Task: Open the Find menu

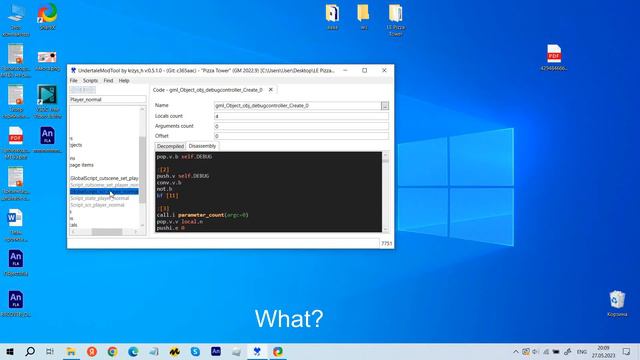Action: [108, 81]
